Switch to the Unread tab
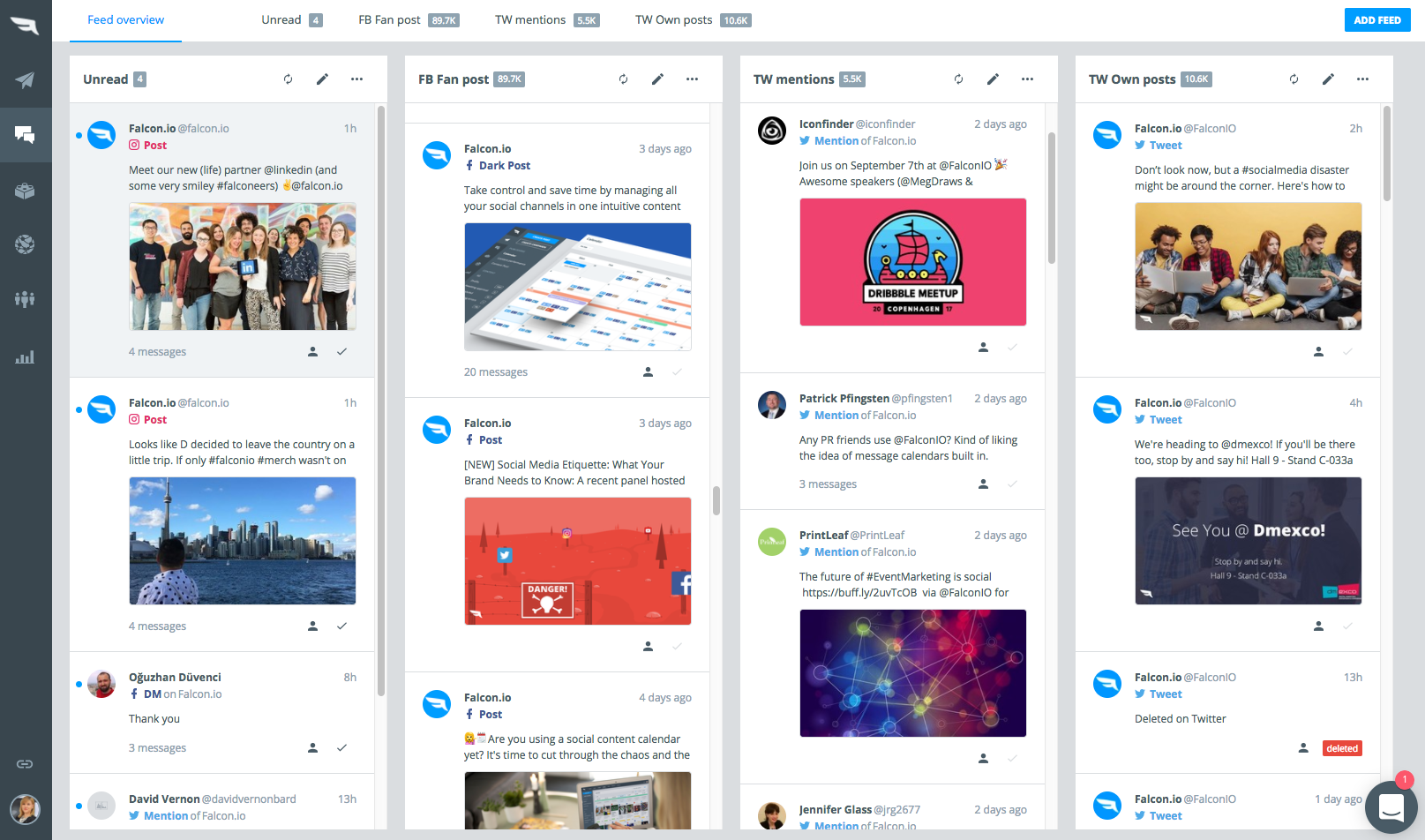The width and height of the screenshot is (1425, 840). (291, 20)
